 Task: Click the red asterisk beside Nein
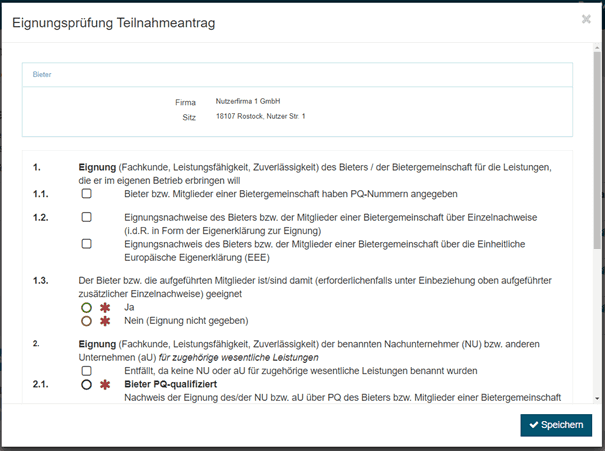105,322
